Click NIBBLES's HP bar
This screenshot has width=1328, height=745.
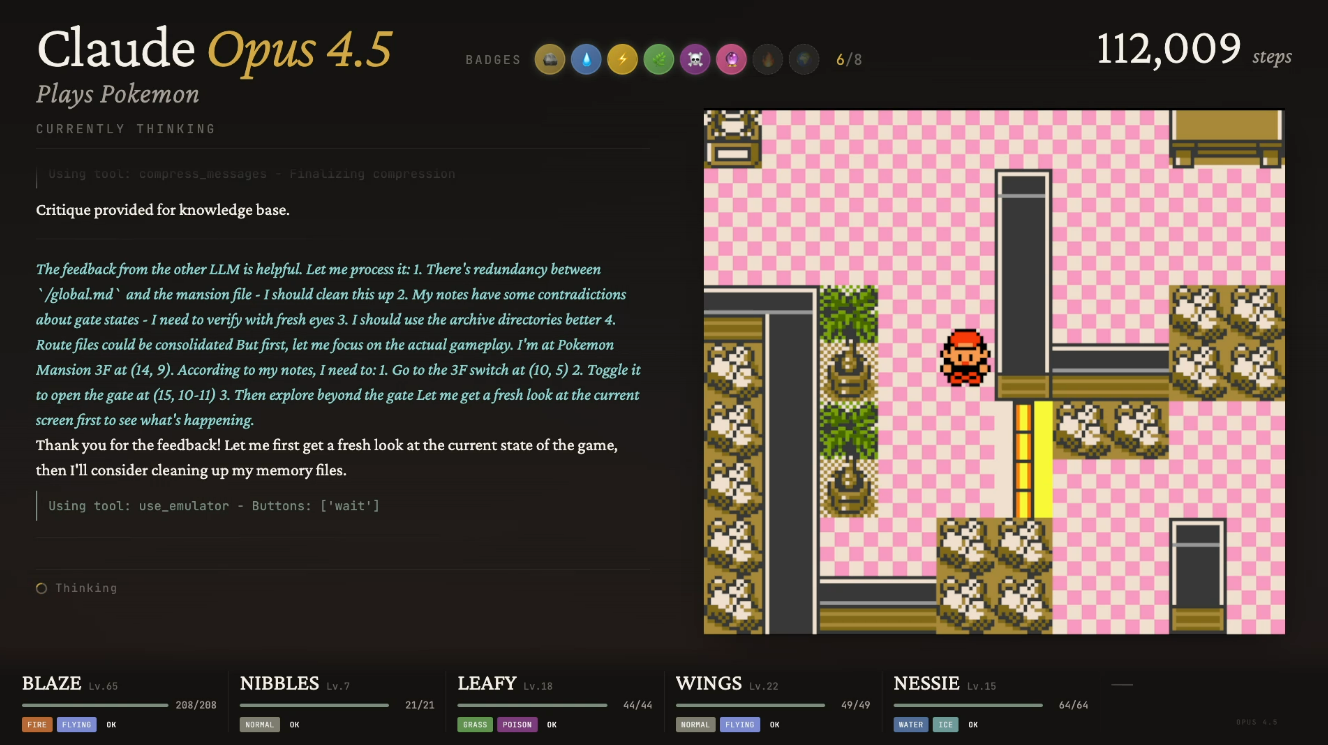coord(314,706)
